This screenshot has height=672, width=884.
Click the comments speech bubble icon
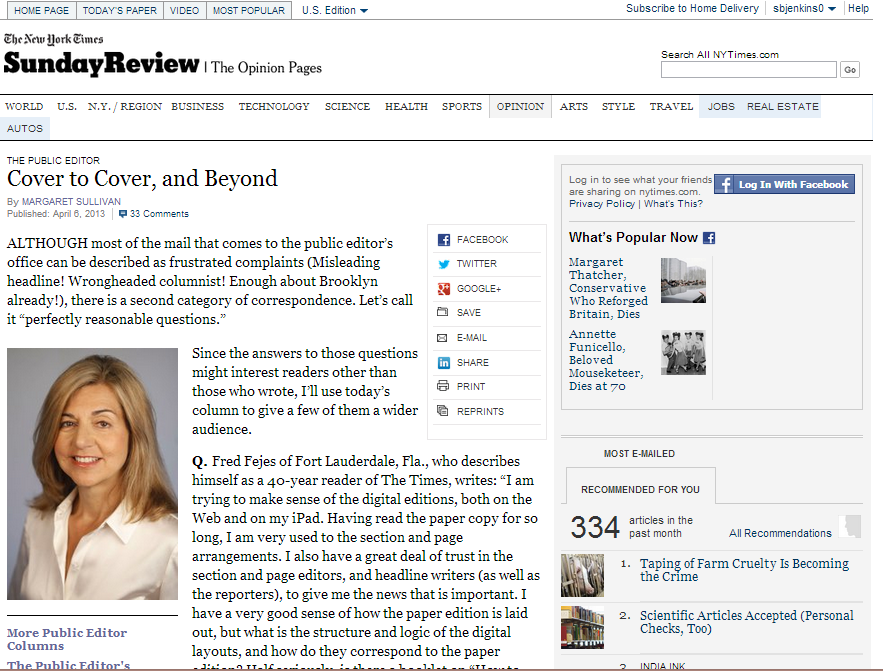123,214
